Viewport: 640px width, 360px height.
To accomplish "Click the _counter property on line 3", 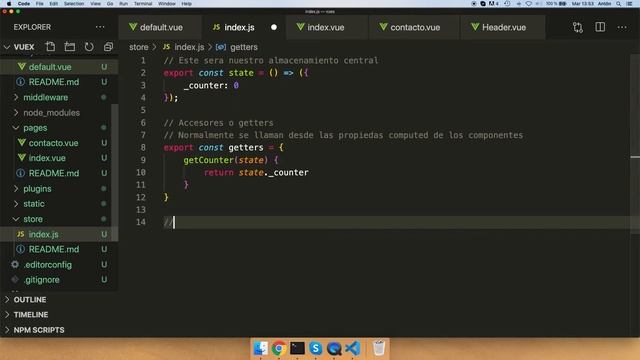I will (203, 85).
